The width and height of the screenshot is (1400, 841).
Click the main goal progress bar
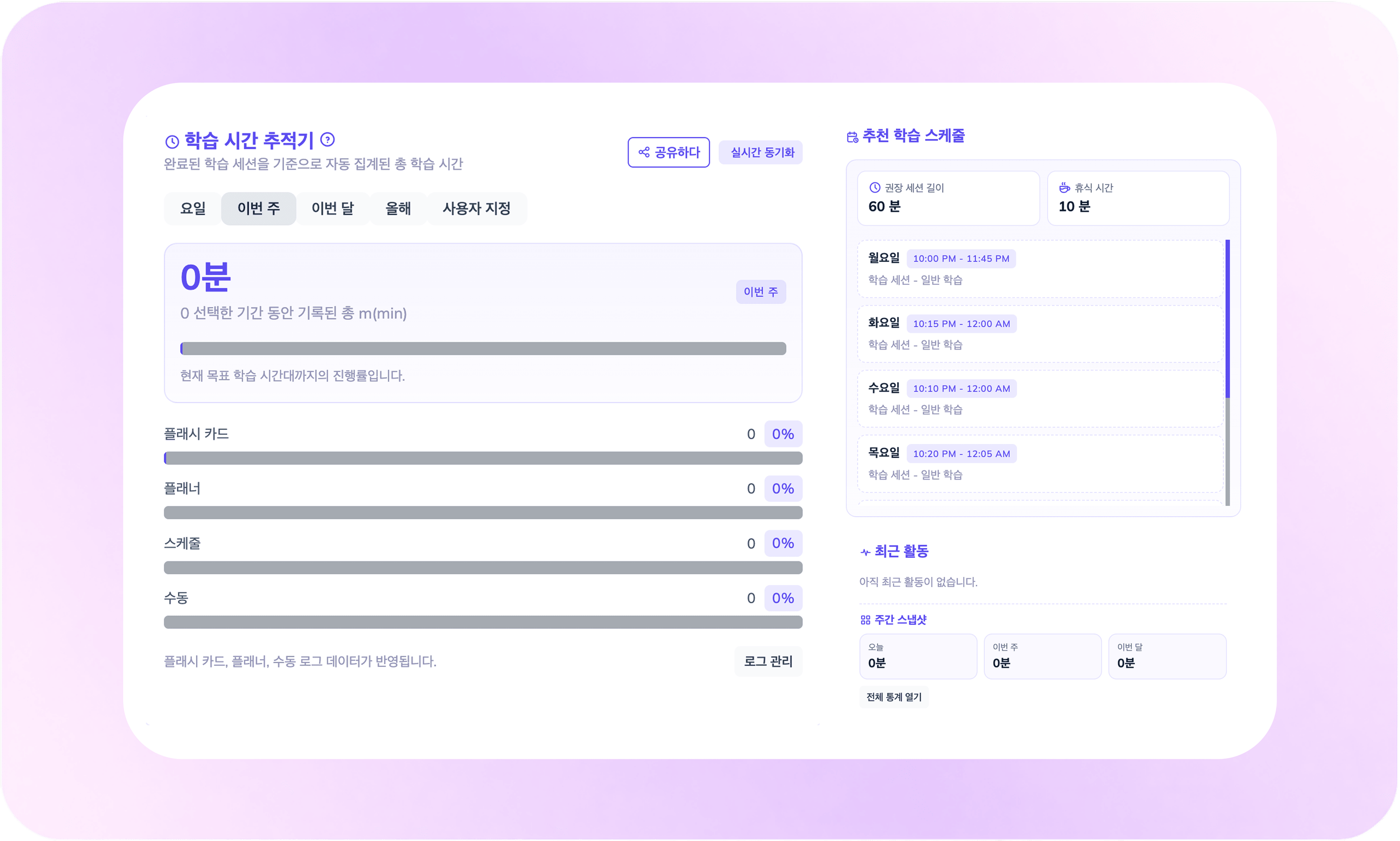coord(483,349)
